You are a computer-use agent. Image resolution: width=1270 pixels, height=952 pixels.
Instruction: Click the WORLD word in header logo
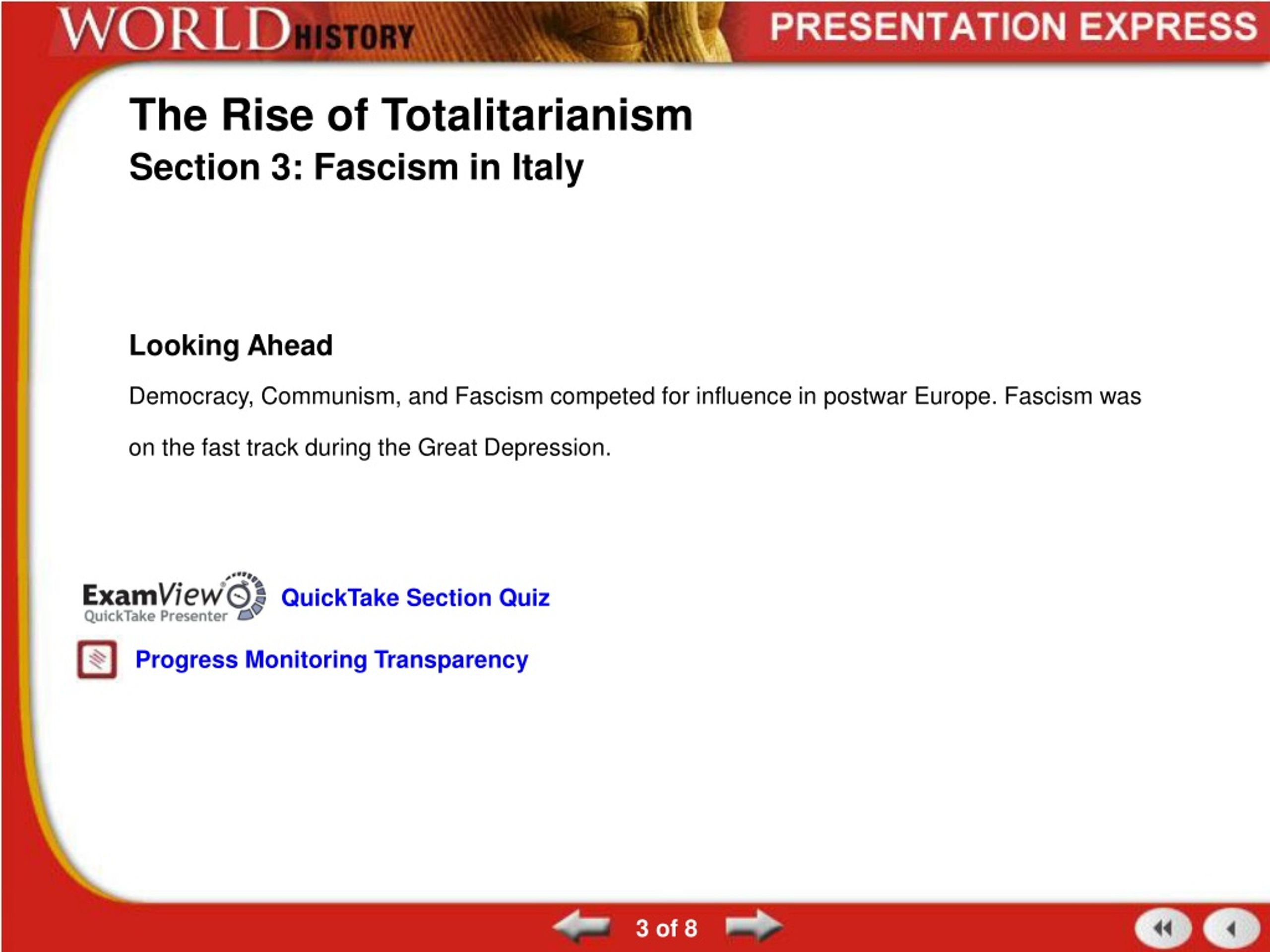coord(175,29)
